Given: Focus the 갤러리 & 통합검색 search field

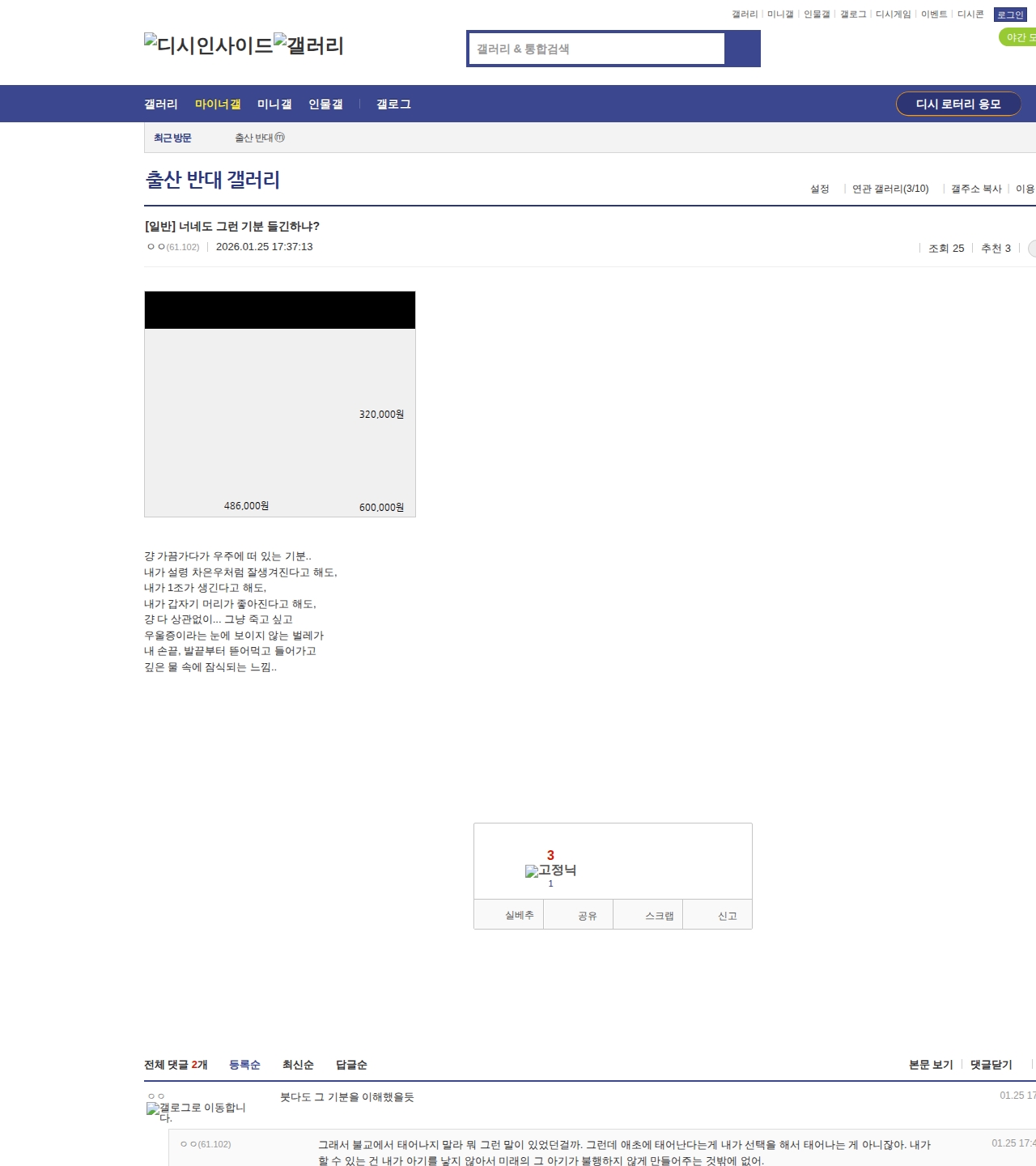Looking at the screenshot, I should (597, 49).
